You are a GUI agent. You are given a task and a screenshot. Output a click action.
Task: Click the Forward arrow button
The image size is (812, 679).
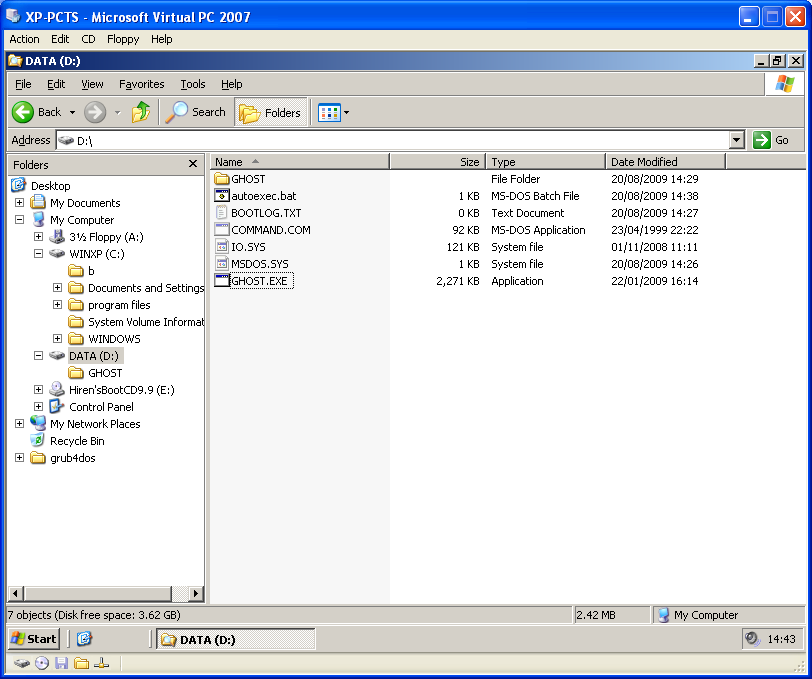coord(95,112)
